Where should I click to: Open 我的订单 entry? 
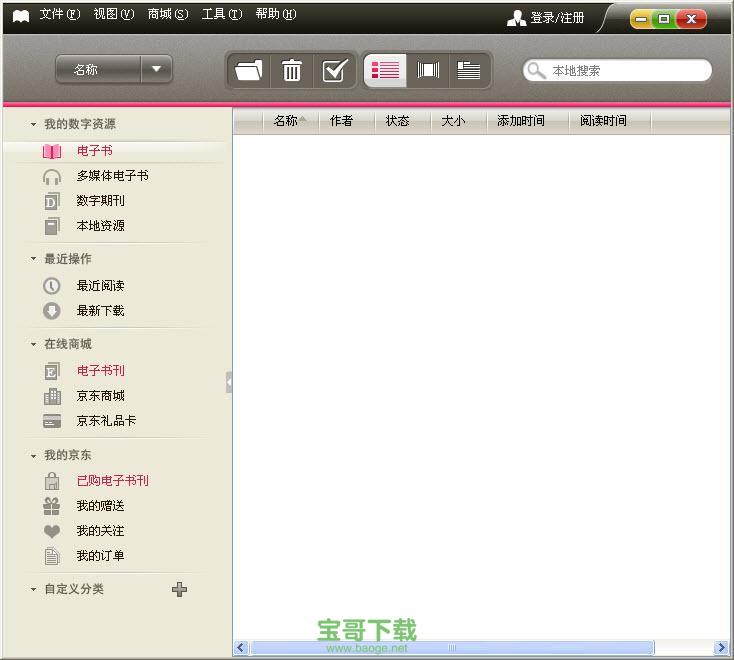(x=101, y=556)
